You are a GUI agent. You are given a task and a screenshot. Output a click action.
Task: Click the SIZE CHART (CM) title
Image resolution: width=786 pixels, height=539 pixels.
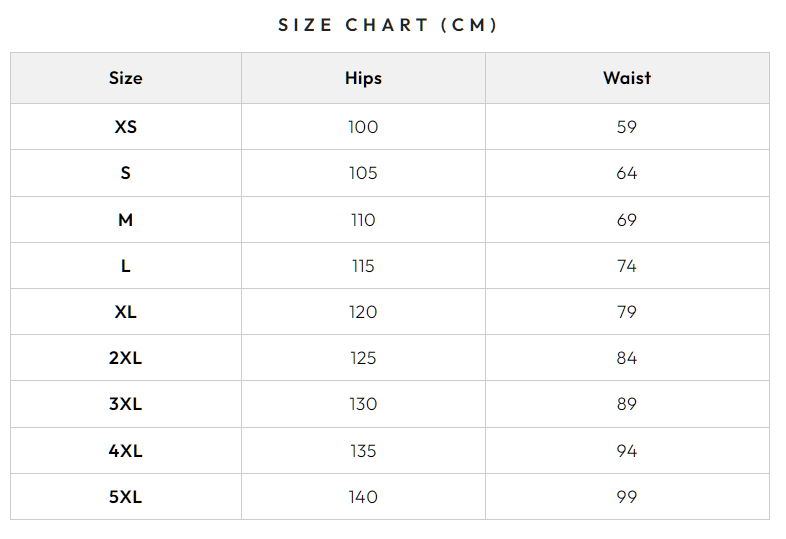[388, 25]
